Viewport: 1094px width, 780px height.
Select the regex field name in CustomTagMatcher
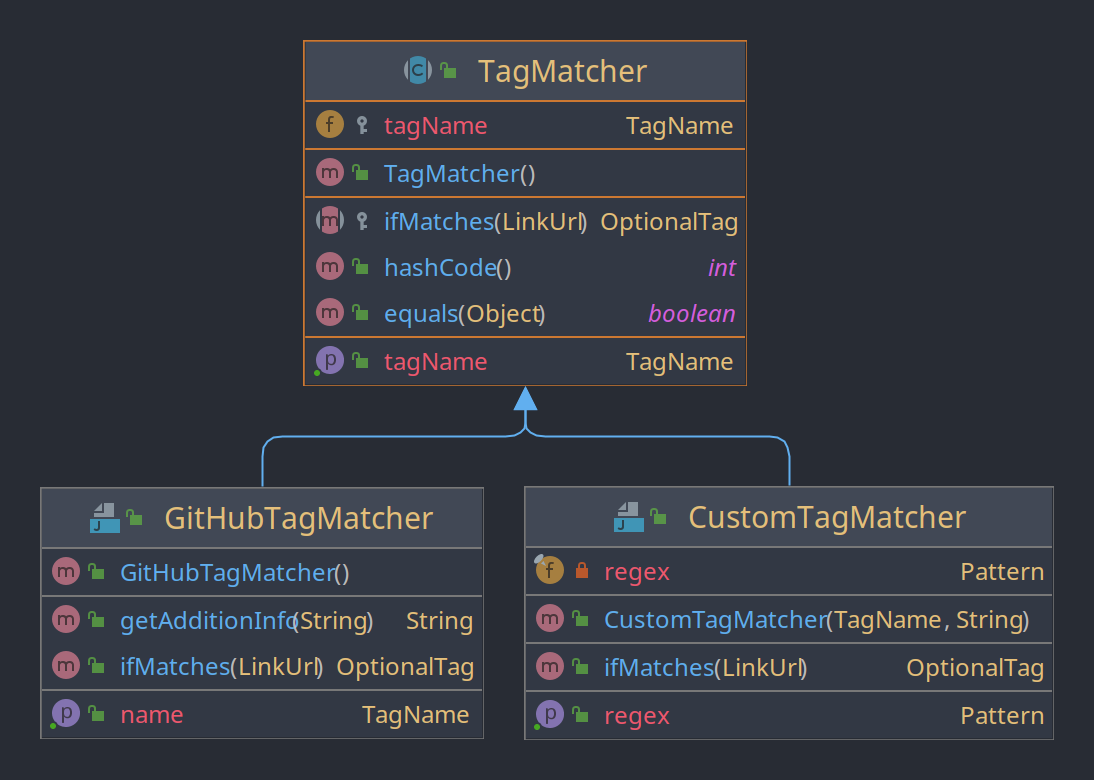tap(637, 572)
